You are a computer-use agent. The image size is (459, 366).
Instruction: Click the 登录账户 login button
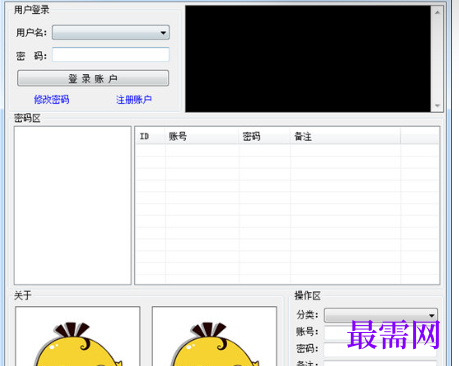pyautogui.click(x=93, y=78)
